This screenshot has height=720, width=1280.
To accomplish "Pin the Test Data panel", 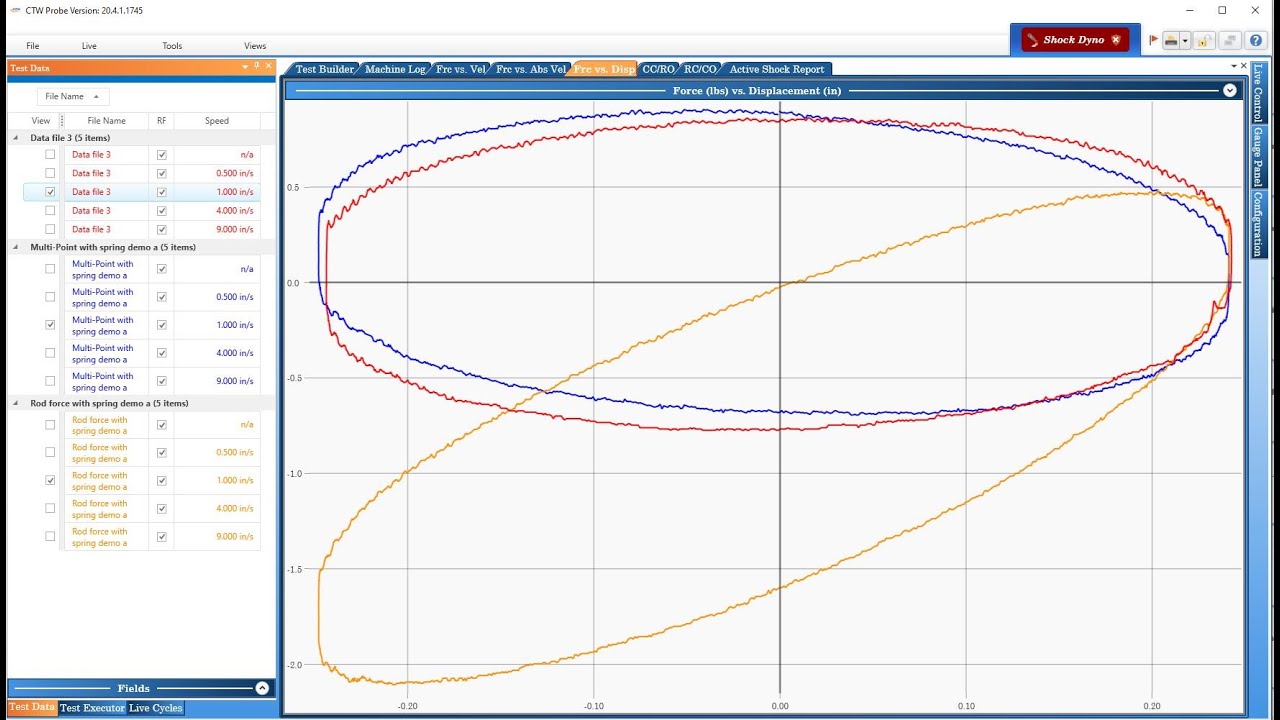I will click(x=256, y=67).
